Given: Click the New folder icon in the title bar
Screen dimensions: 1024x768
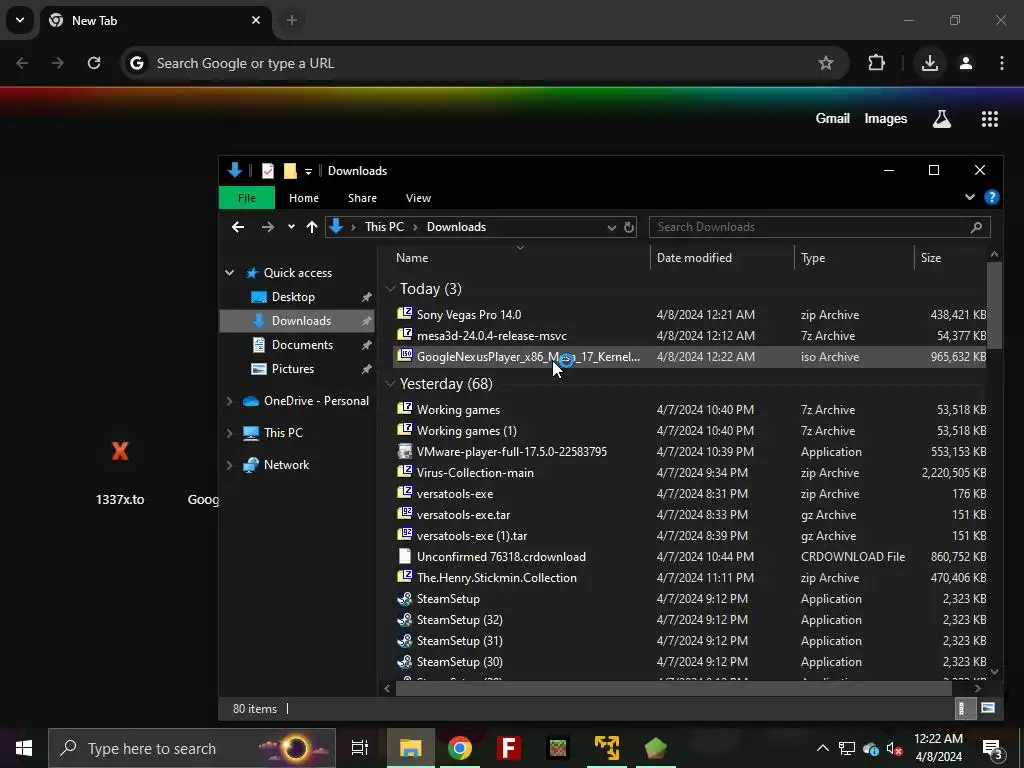Looking at the screenshot, I should coord(290,170).
